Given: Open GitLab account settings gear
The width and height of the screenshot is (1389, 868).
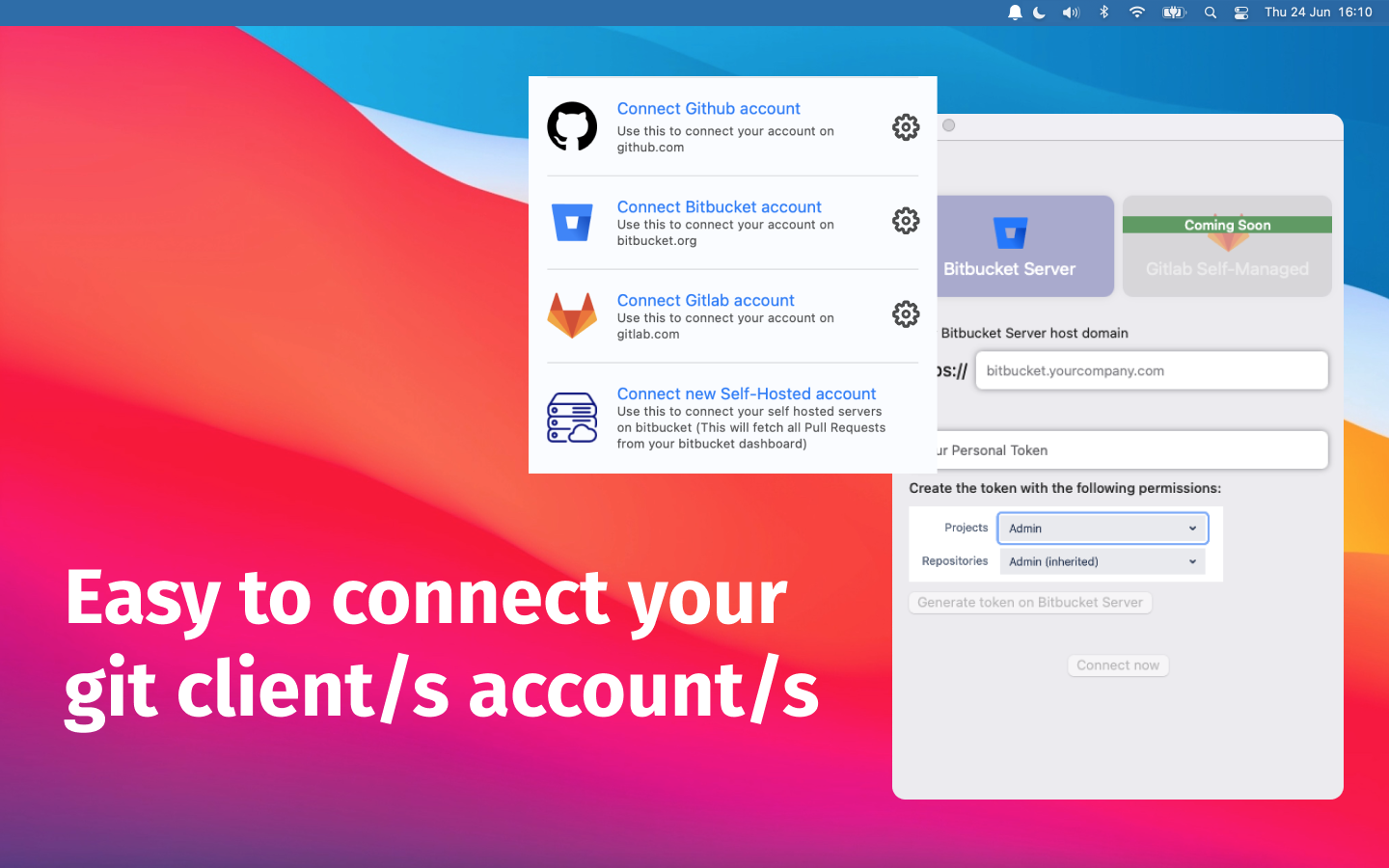Looking at the screenshot, I should pos(906,313).
